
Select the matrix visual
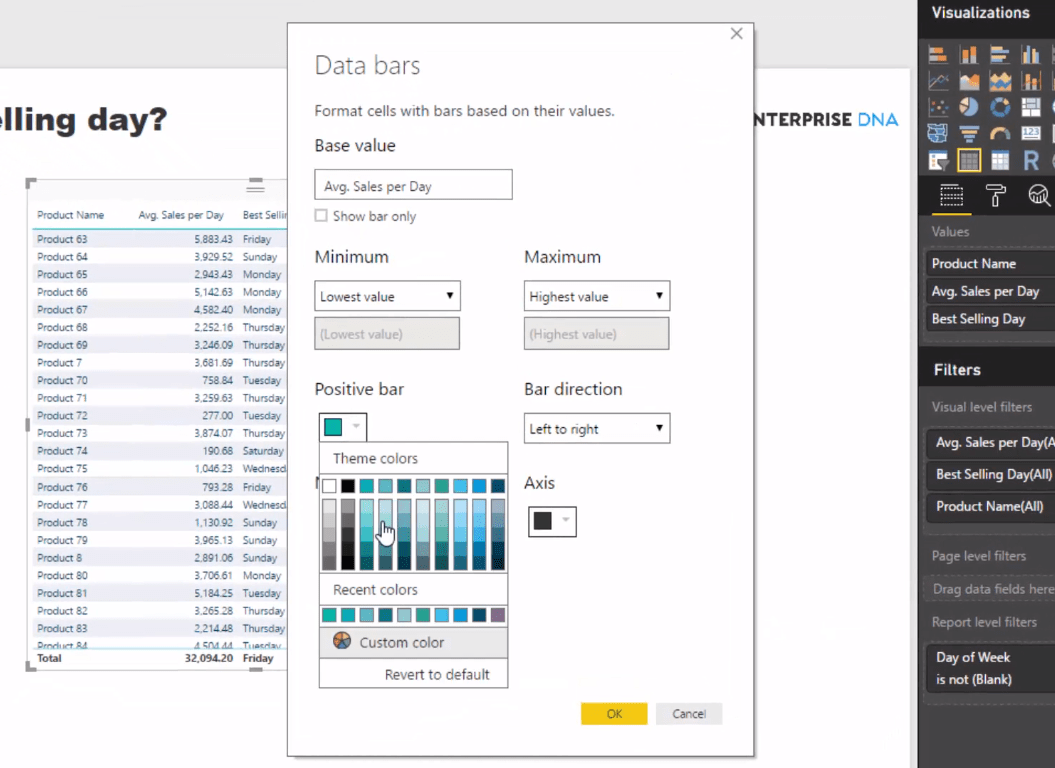pos(1000,160)
